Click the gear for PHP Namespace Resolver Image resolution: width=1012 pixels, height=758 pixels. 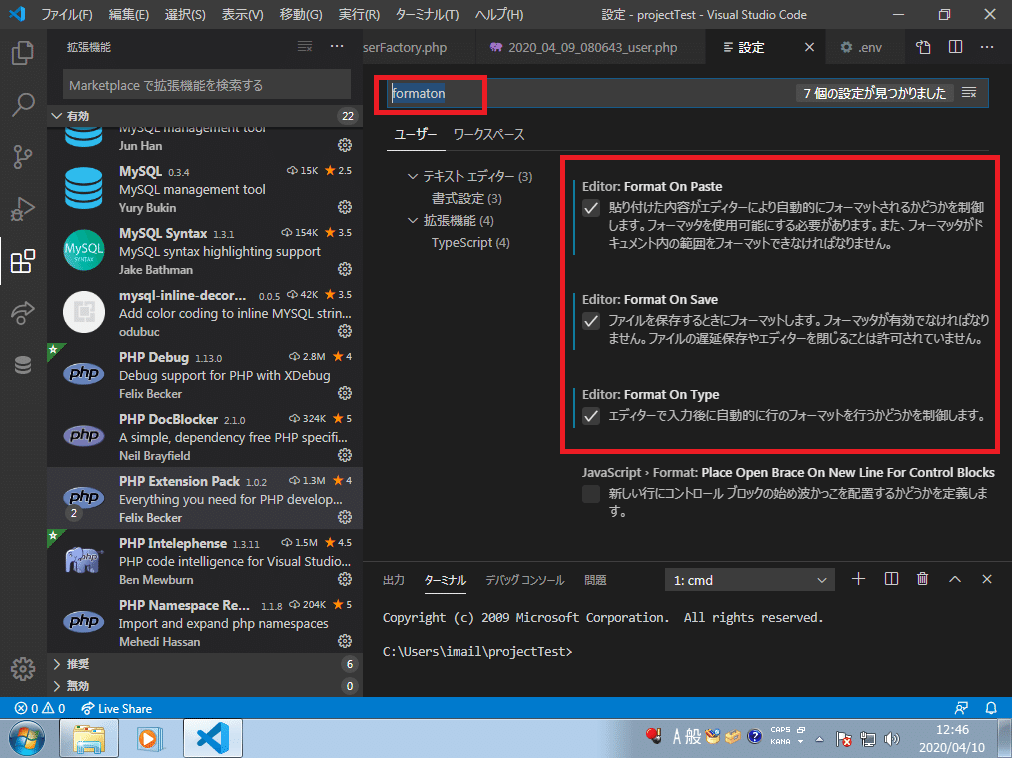click(x=345, y=641)
